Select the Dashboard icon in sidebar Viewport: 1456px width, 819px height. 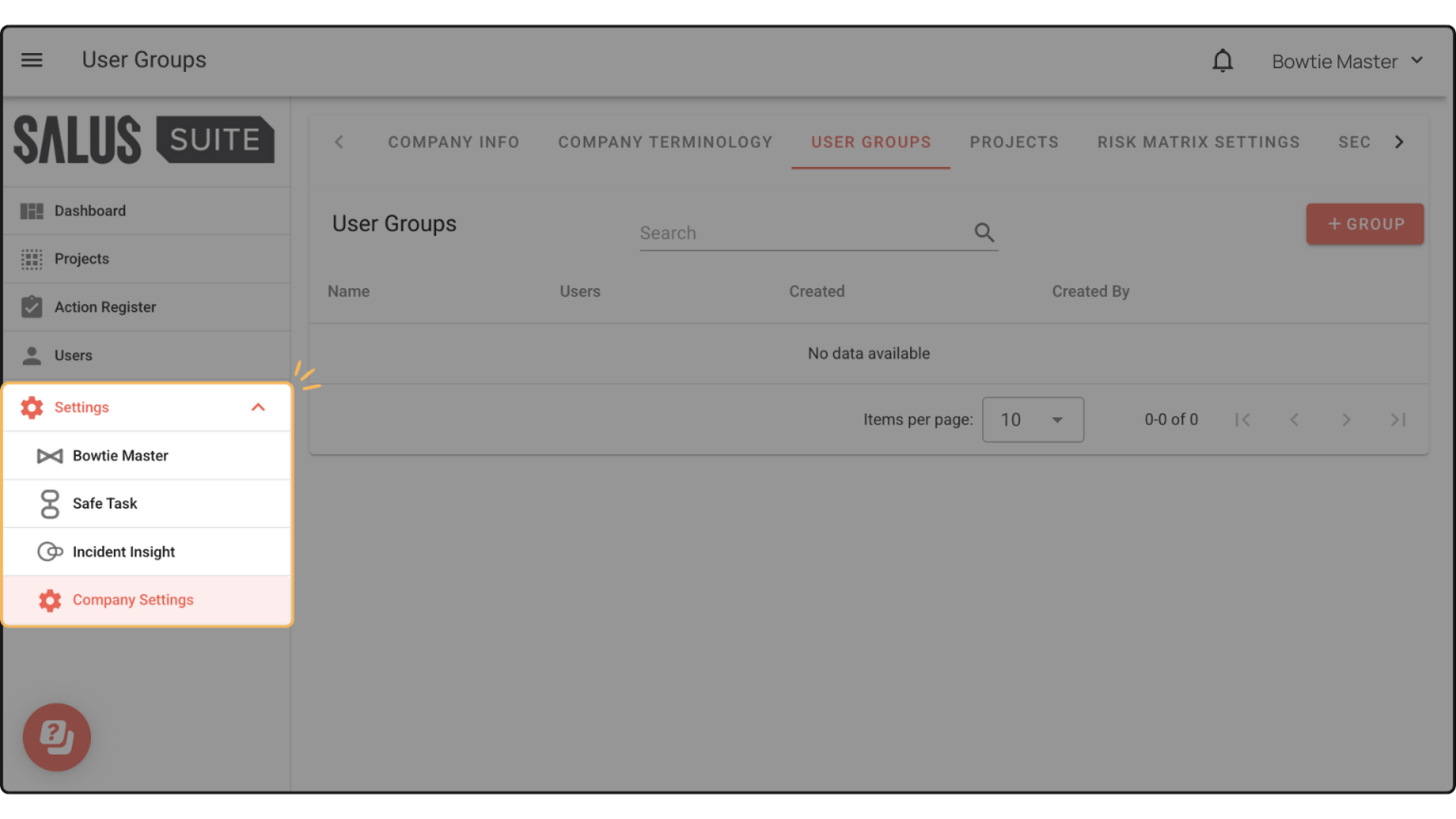click(x=31, y=210)
